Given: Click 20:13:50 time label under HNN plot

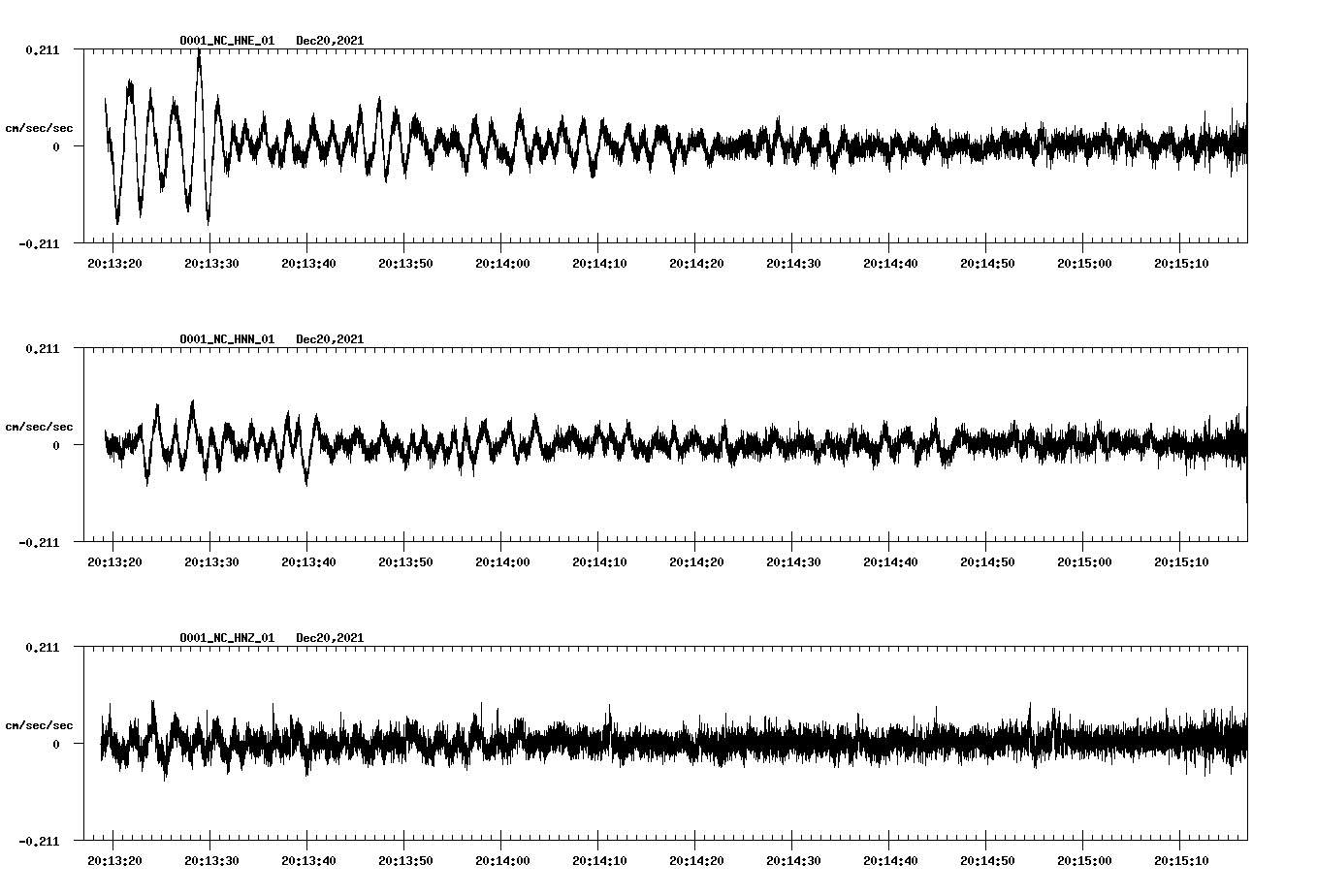Looking at the screenshot, I should [x=405, y=562].
